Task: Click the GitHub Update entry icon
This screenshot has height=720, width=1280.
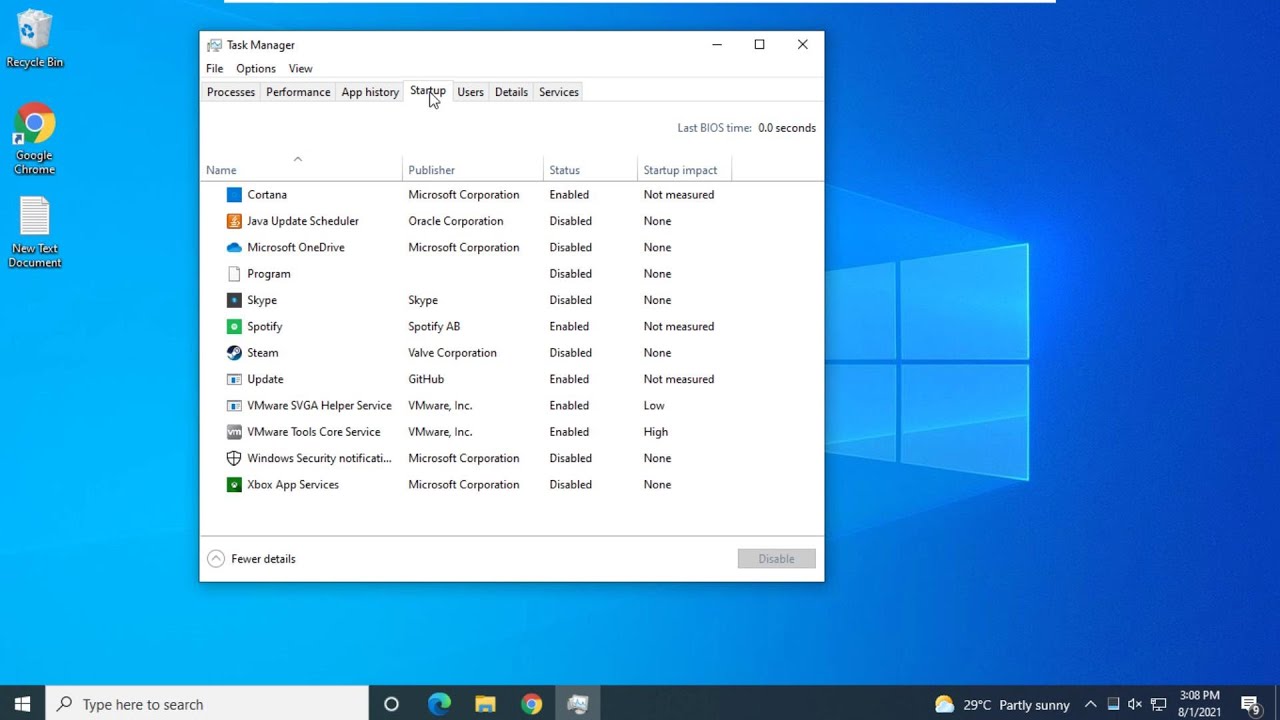Action: point(234,379)
